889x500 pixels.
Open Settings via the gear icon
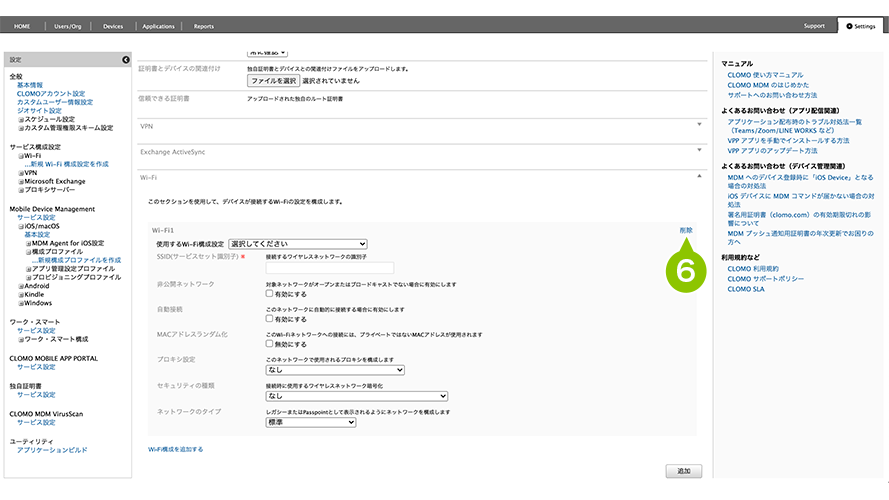point(849,26)
